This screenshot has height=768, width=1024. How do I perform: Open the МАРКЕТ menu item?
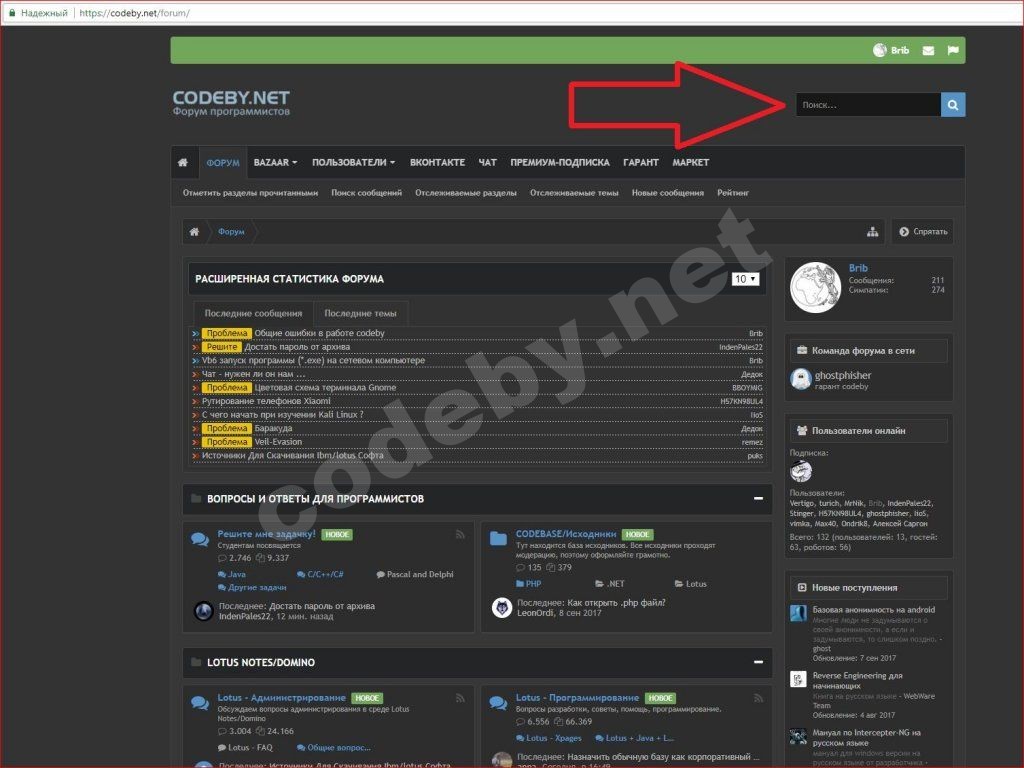pos(690,162)
